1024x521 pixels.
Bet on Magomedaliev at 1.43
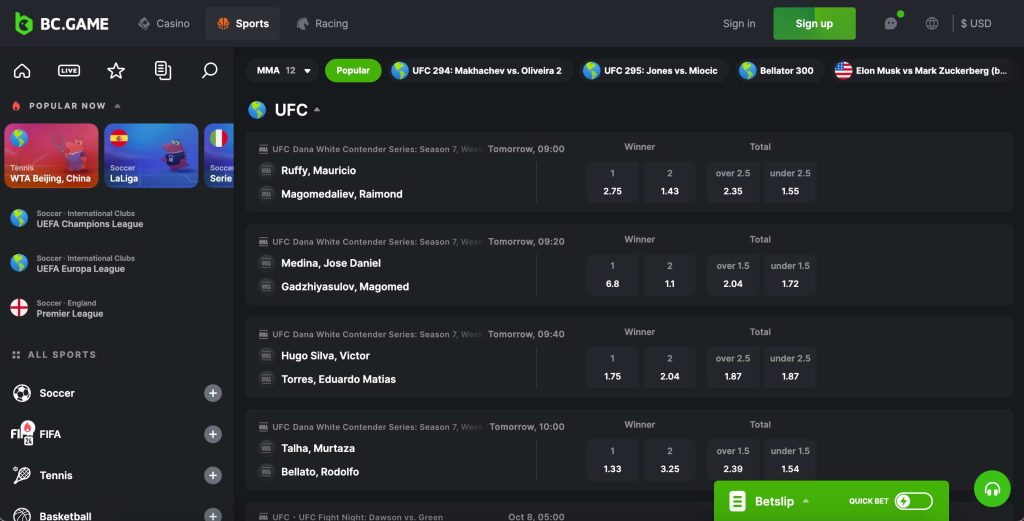pos(669,182)
